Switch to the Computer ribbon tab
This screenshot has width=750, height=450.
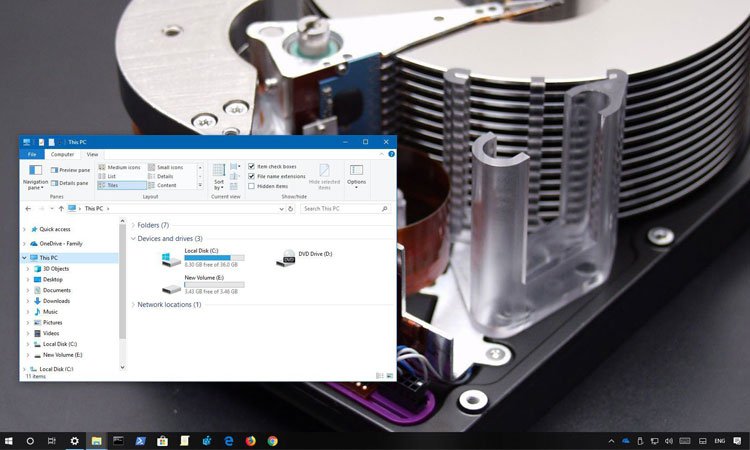coord(62,154)
